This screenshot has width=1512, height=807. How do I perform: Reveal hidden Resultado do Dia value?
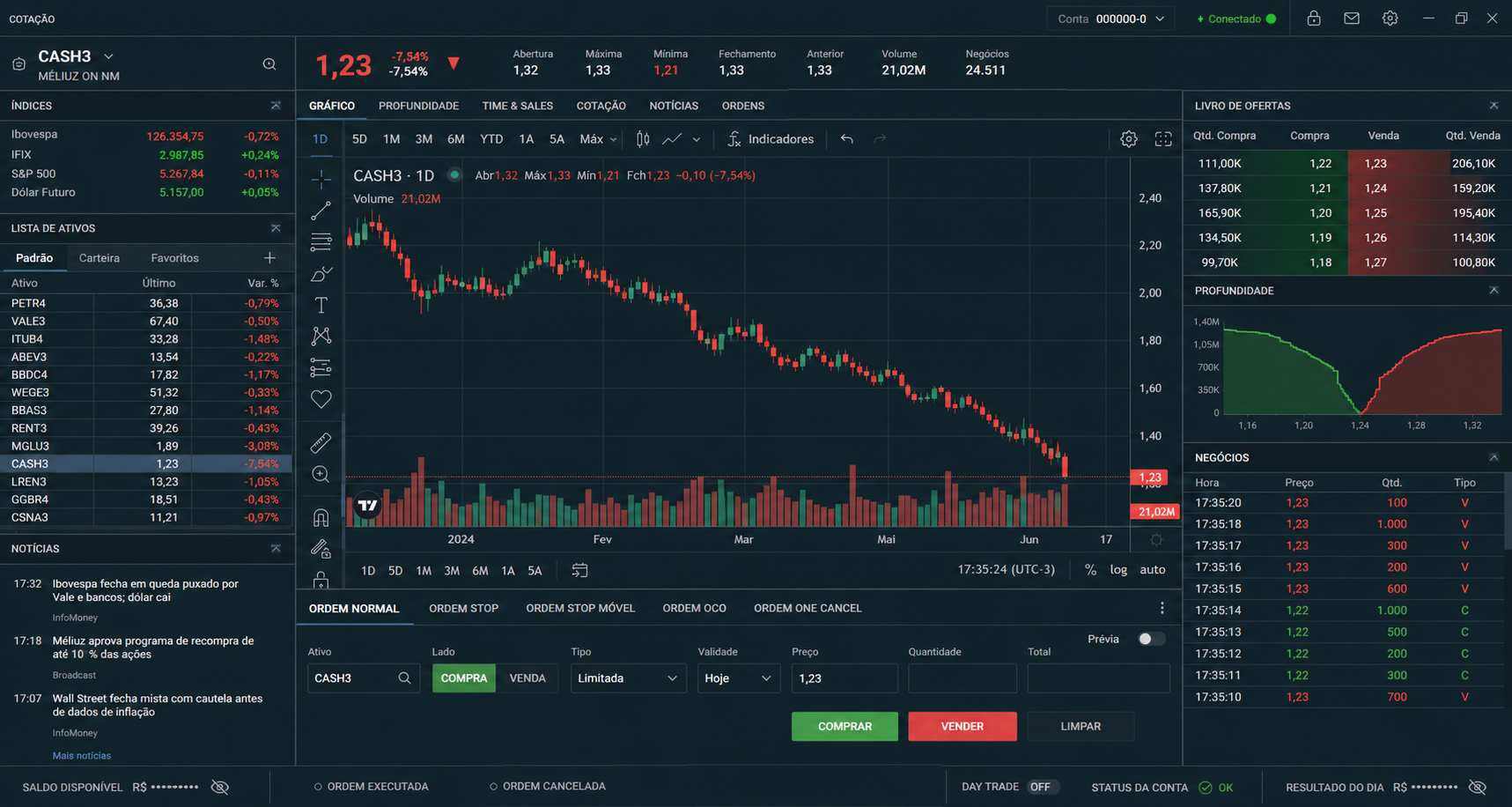pos(1478,787)
